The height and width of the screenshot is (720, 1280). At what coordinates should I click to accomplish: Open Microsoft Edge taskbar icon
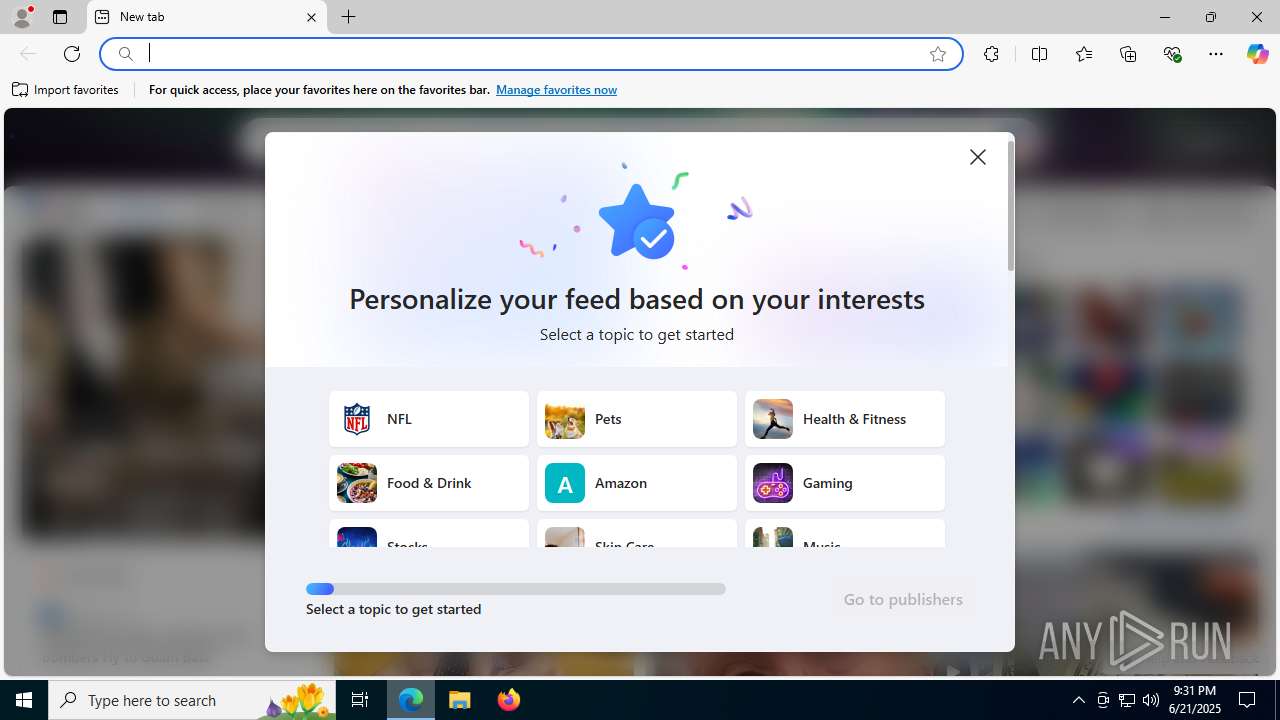(x=411, y=700)
